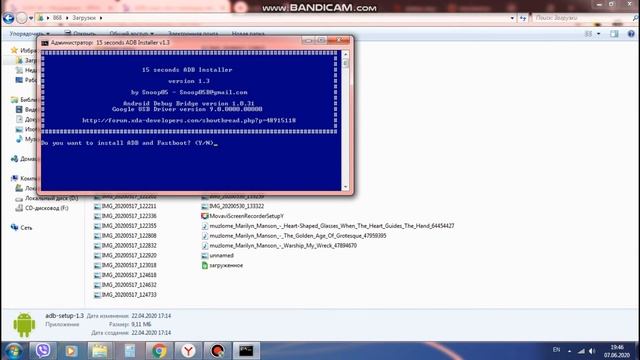Click the Загрузки segment in the address bar
Screen dimensions: 640x360
tap(84, 18)
